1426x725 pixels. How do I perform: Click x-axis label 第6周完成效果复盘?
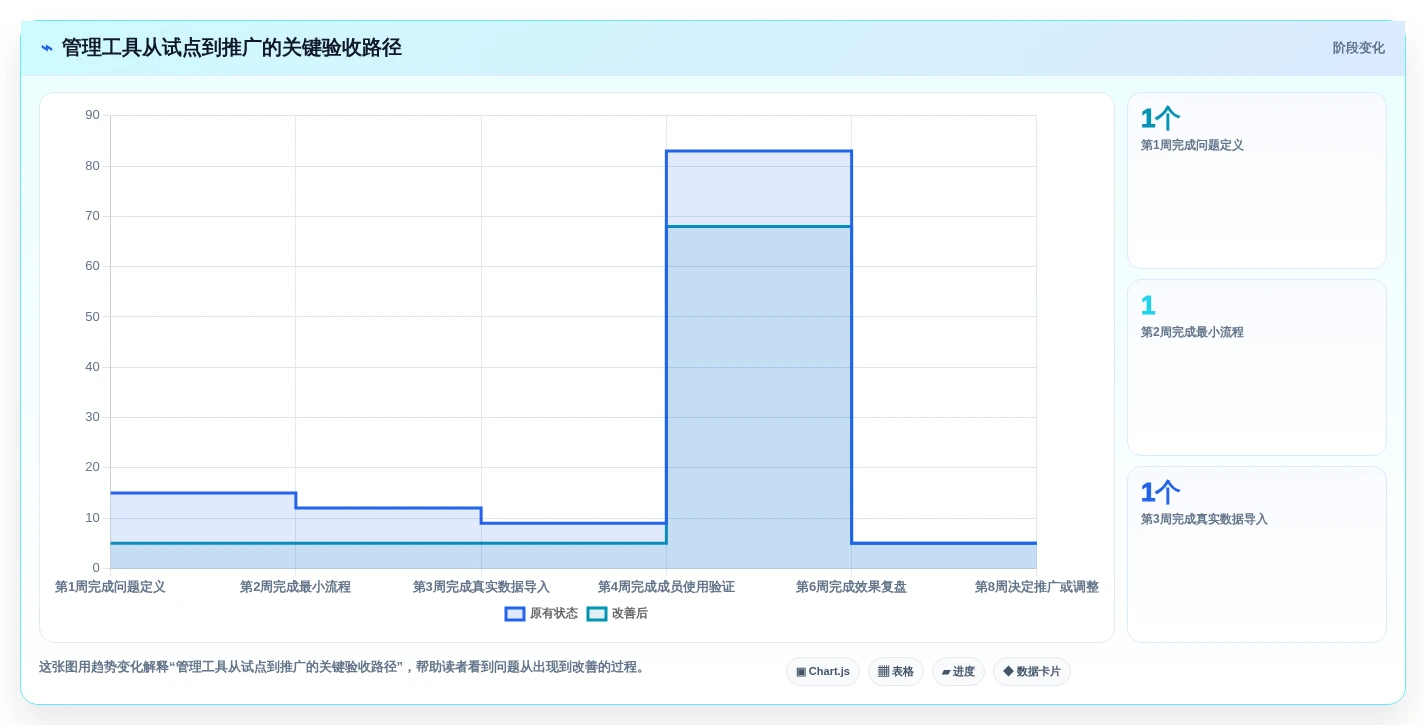click(x=851, y=587)
